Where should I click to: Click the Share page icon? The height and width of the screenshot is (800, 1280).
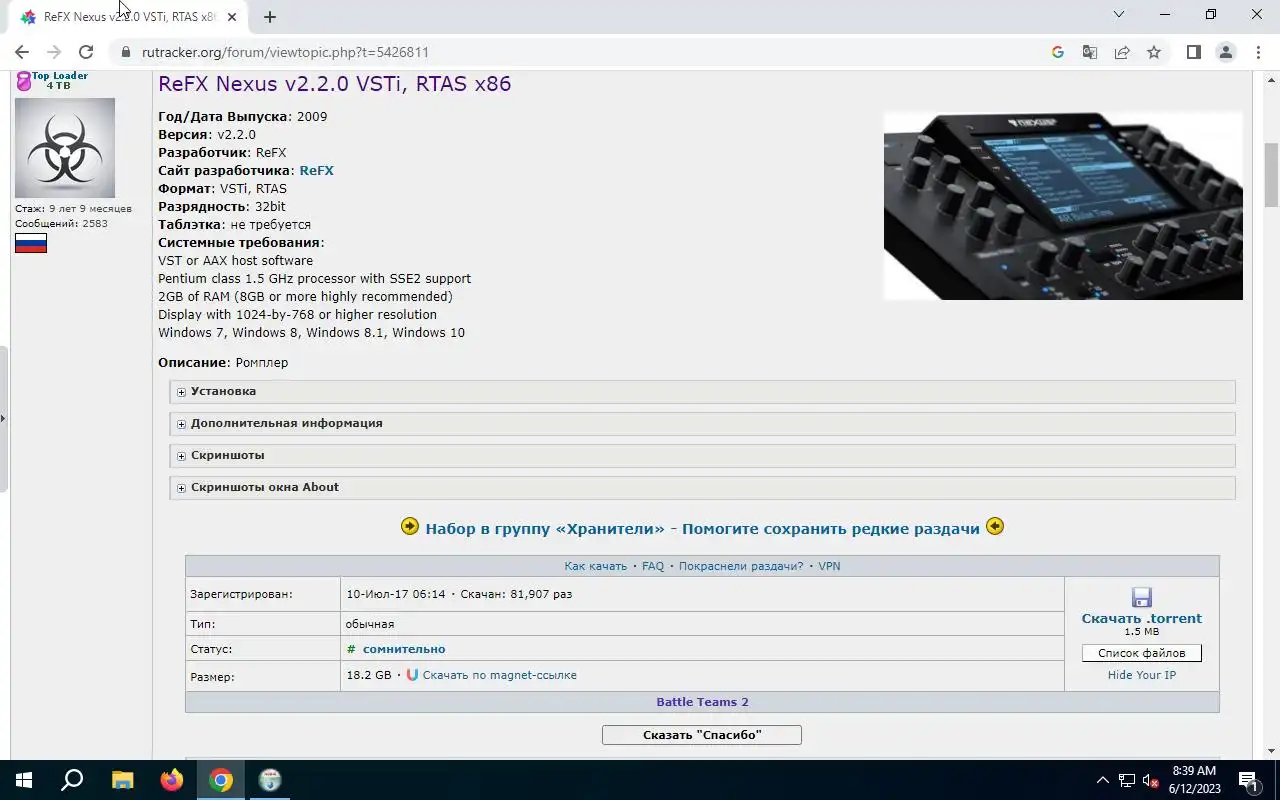click(1122, 52)
